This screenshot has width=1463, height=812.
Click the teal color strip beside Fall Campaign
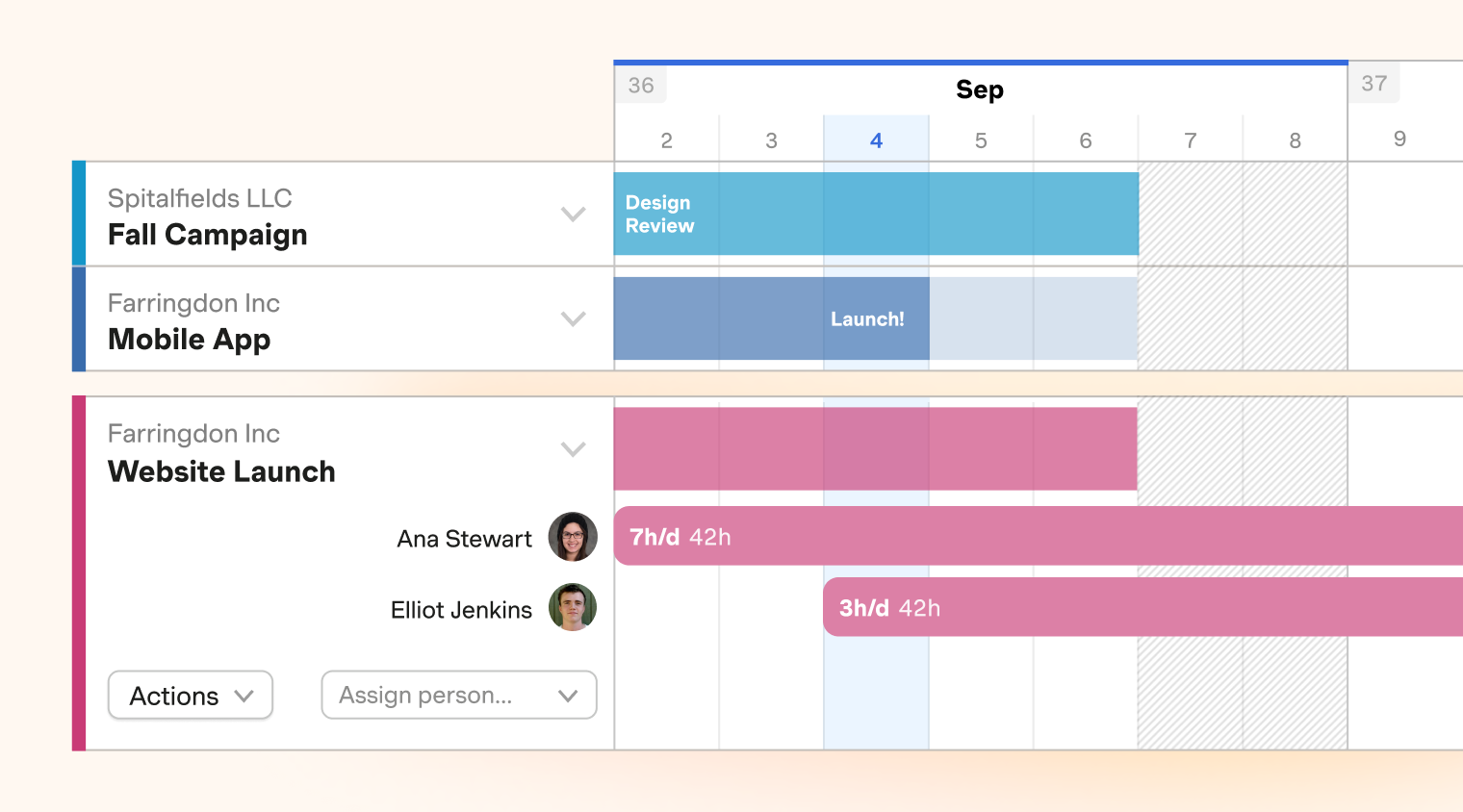click(x=77, y=214)
